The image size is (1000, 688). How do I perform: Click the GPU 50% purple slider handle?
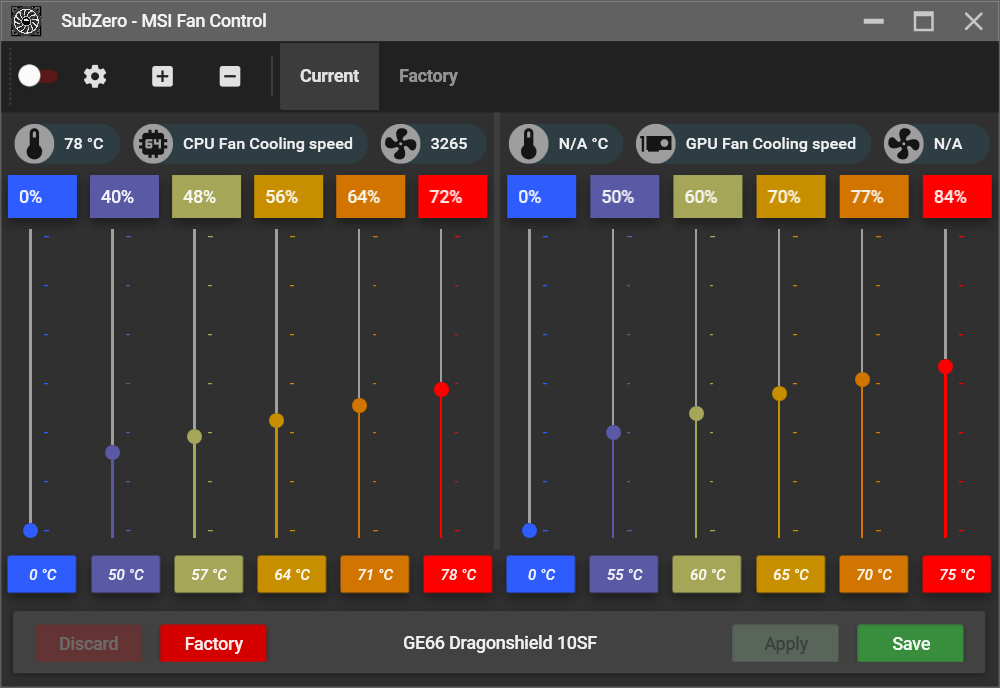click(613, 432)
